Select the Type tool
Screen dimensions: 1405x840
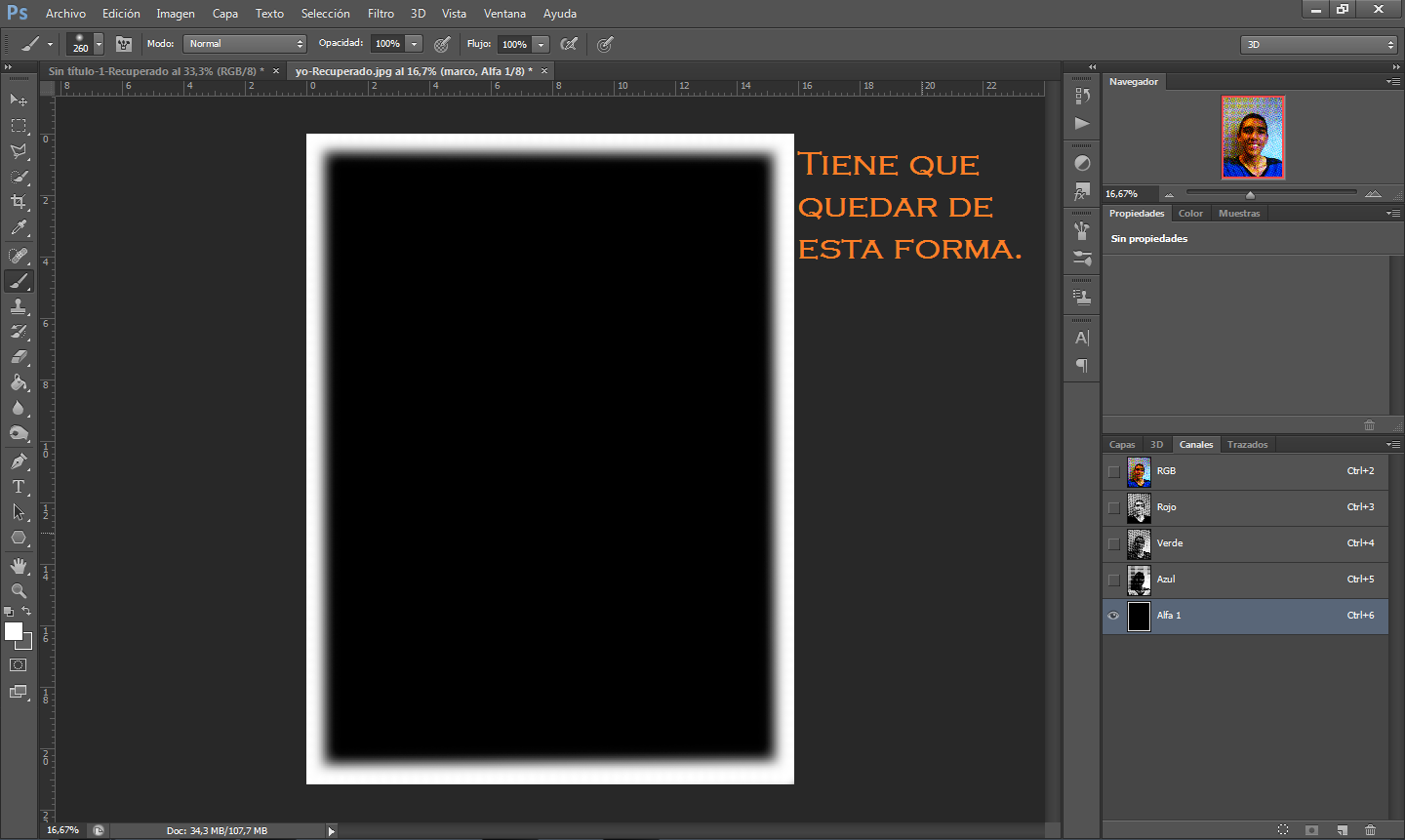point(19,487)
